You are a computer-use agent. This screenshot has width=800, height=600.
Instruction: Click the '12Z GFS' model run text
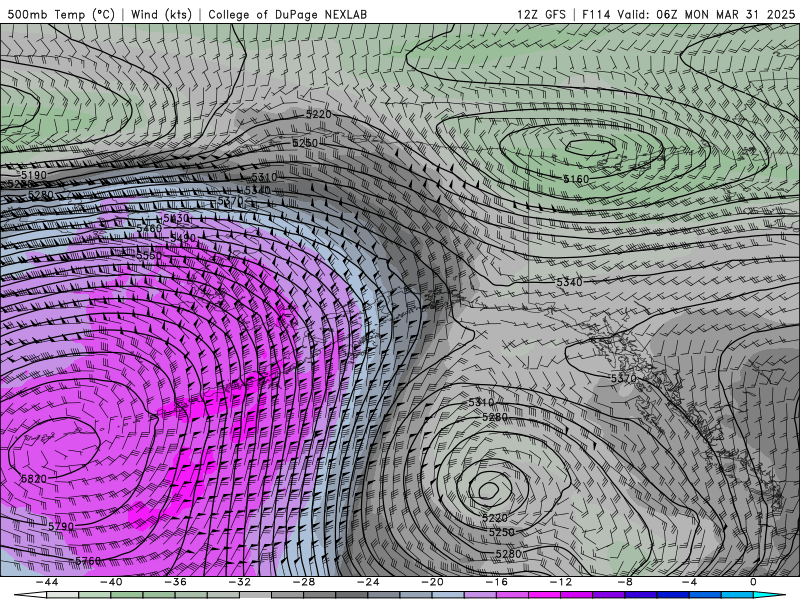point(541,14)
